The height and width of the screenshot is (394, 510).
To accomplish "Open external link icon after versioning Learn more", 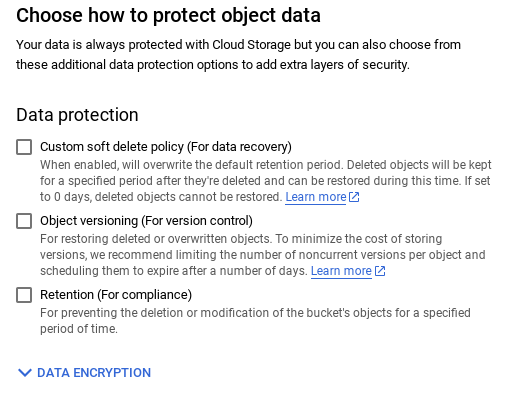I will (x=380, y=271).
